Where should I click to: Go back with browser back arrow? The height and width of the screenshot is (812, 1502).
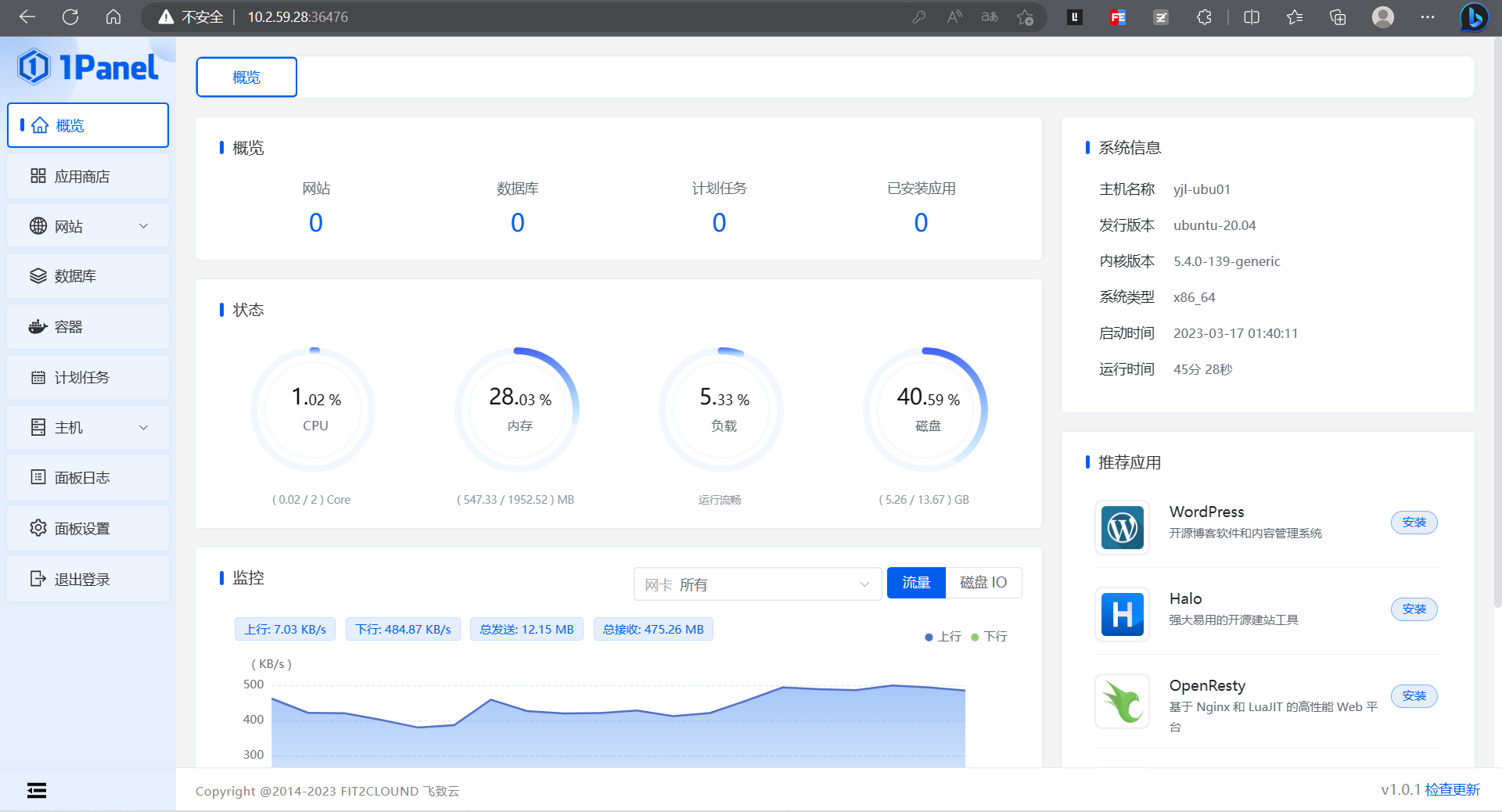pos(27,16)
